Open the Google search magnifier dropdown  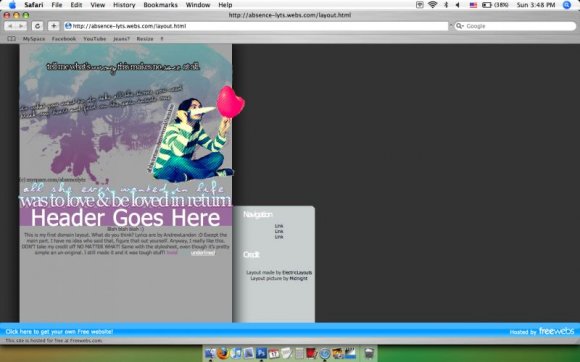tap(460, 26)
